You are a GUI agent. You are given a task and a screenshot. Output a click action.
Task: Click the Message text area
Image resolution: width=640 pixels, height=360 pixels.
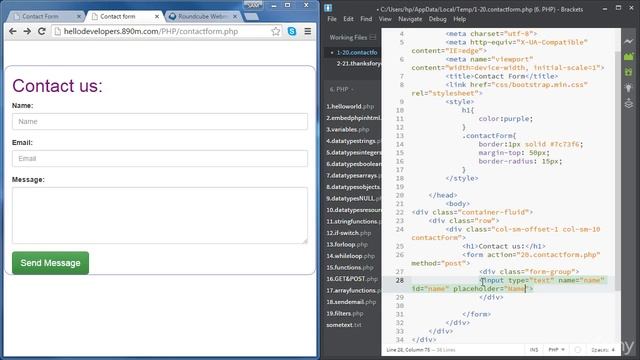(x=160, y=216)
